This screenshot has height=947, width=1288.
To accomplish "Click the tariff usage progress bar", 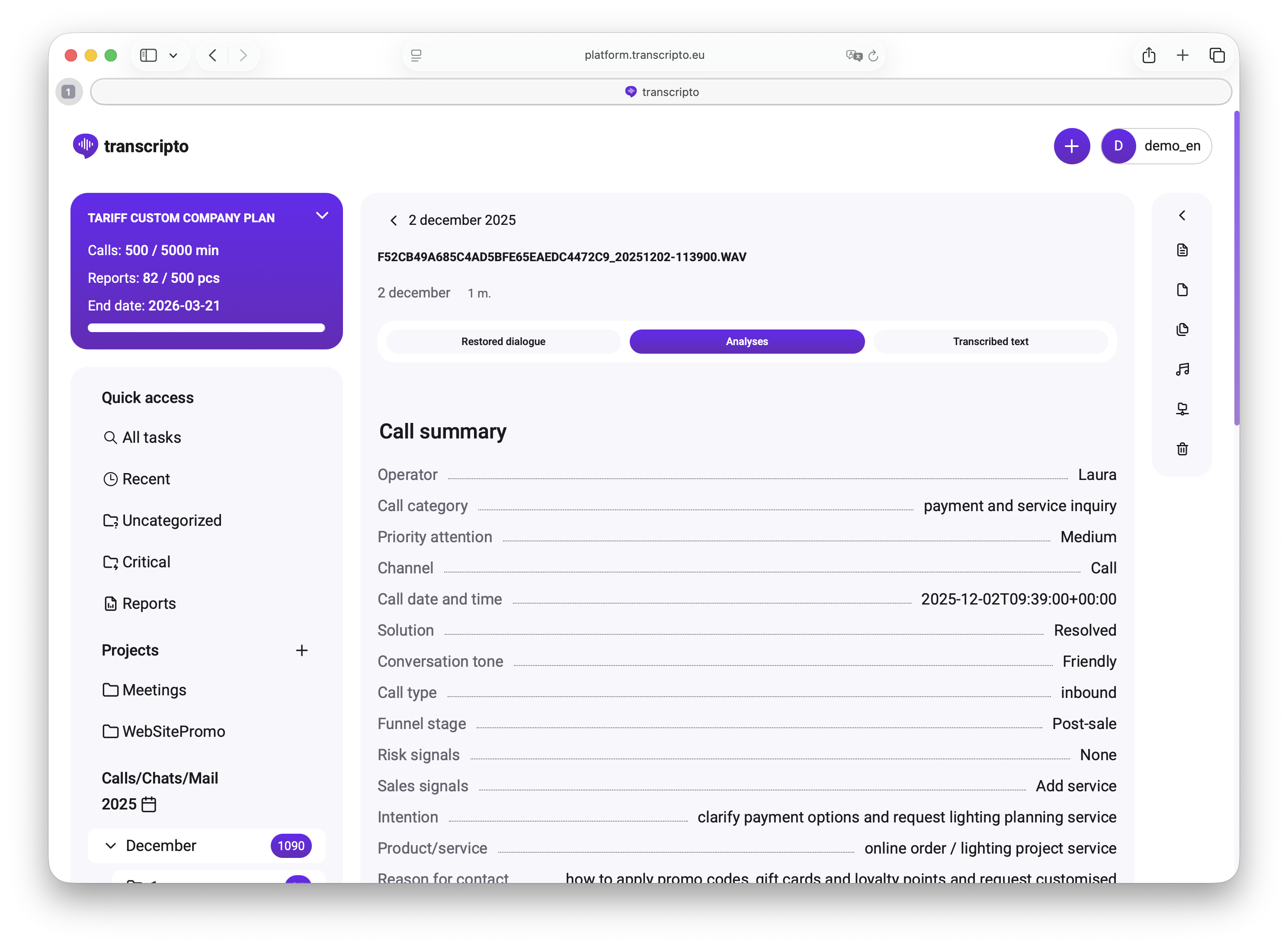I will [206, 329].
